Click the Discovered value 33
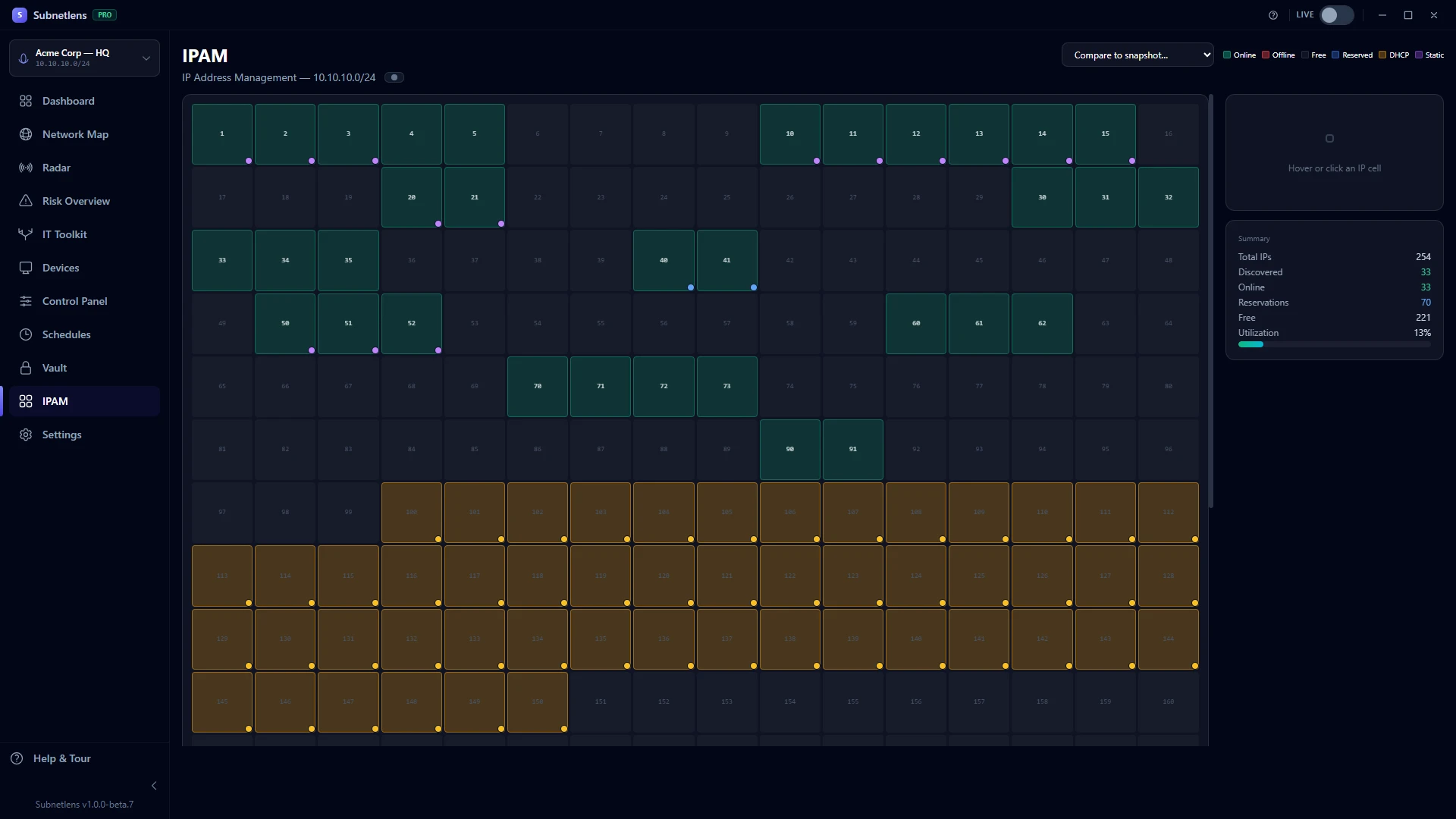This screenshot has width=1456, height=819. pos(1426,272)
